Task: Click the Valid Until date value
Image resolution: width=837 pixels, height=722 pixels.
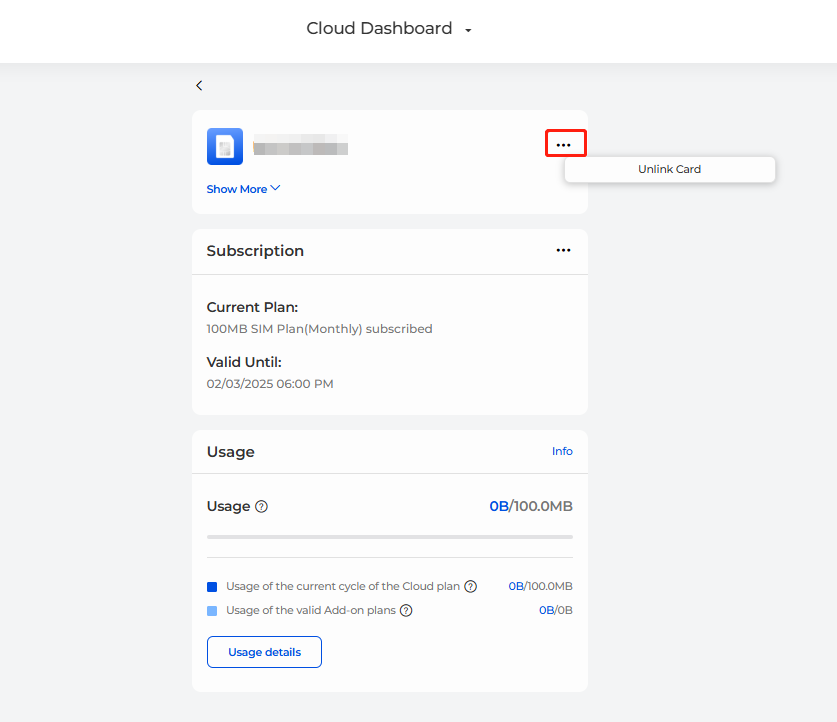Action: tap(270, 384)
